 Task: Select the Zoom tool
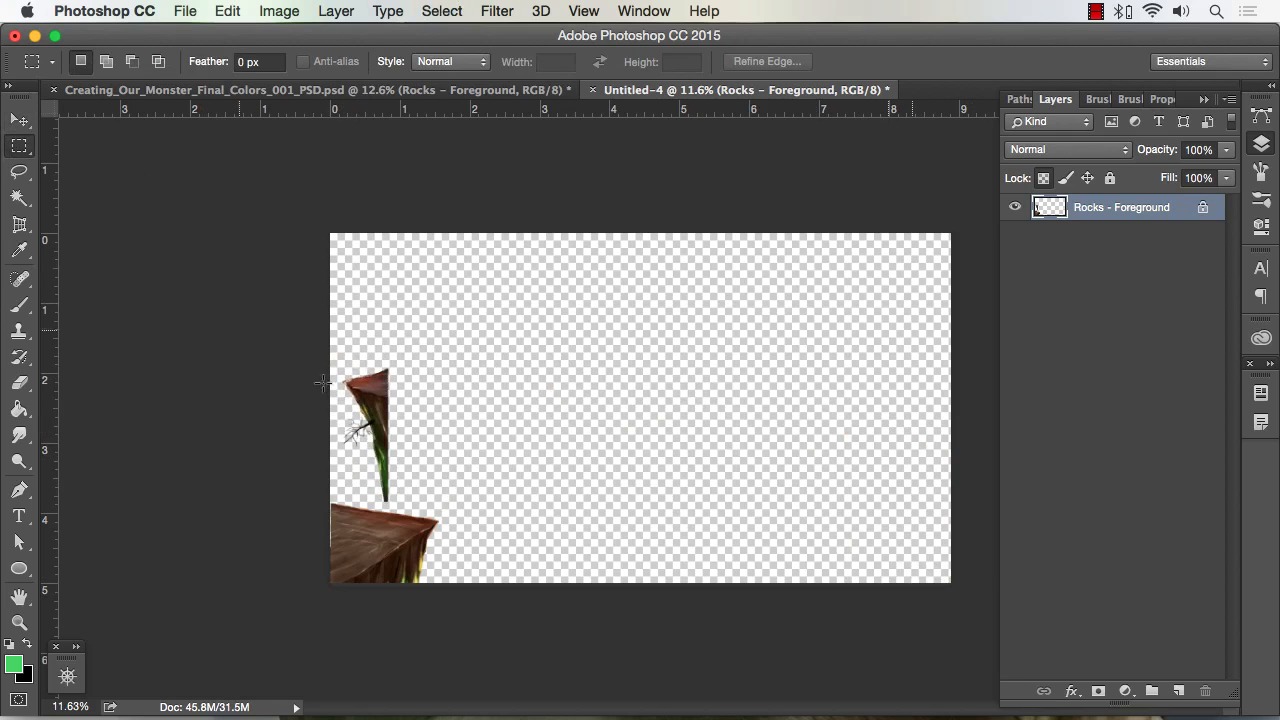coord(19,623)
